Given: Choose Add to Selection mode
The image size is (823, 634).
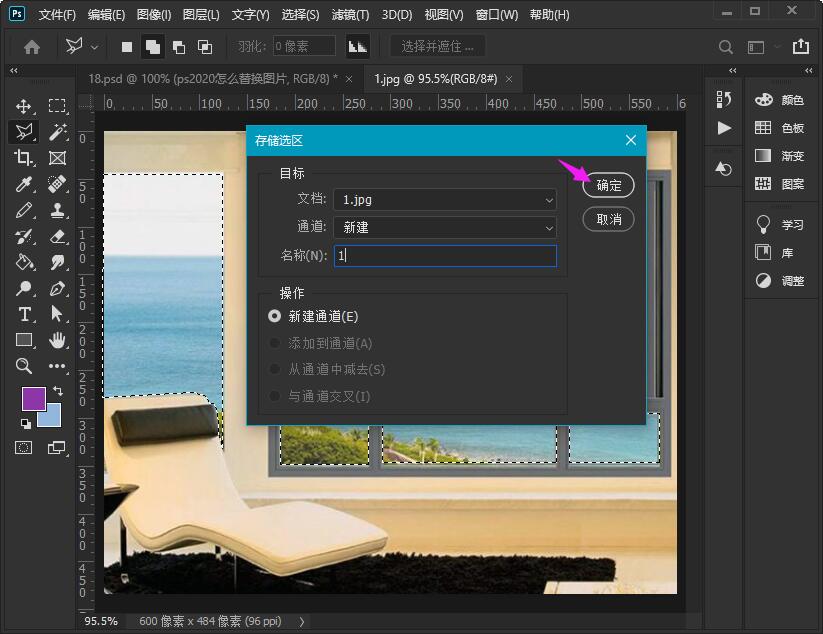Looking at the screenshot, I should point(153,47).
